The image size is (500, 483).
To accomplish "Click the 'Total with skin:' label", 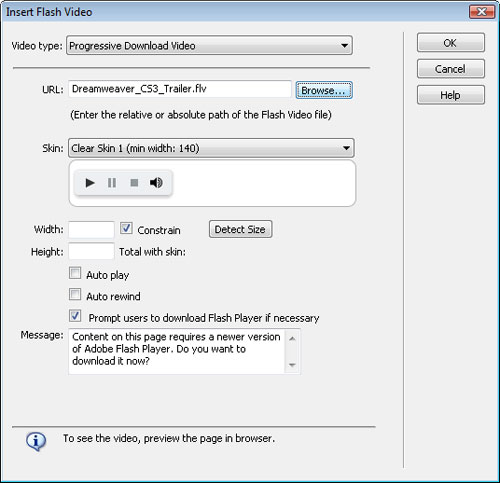I will tap(152, 252).
